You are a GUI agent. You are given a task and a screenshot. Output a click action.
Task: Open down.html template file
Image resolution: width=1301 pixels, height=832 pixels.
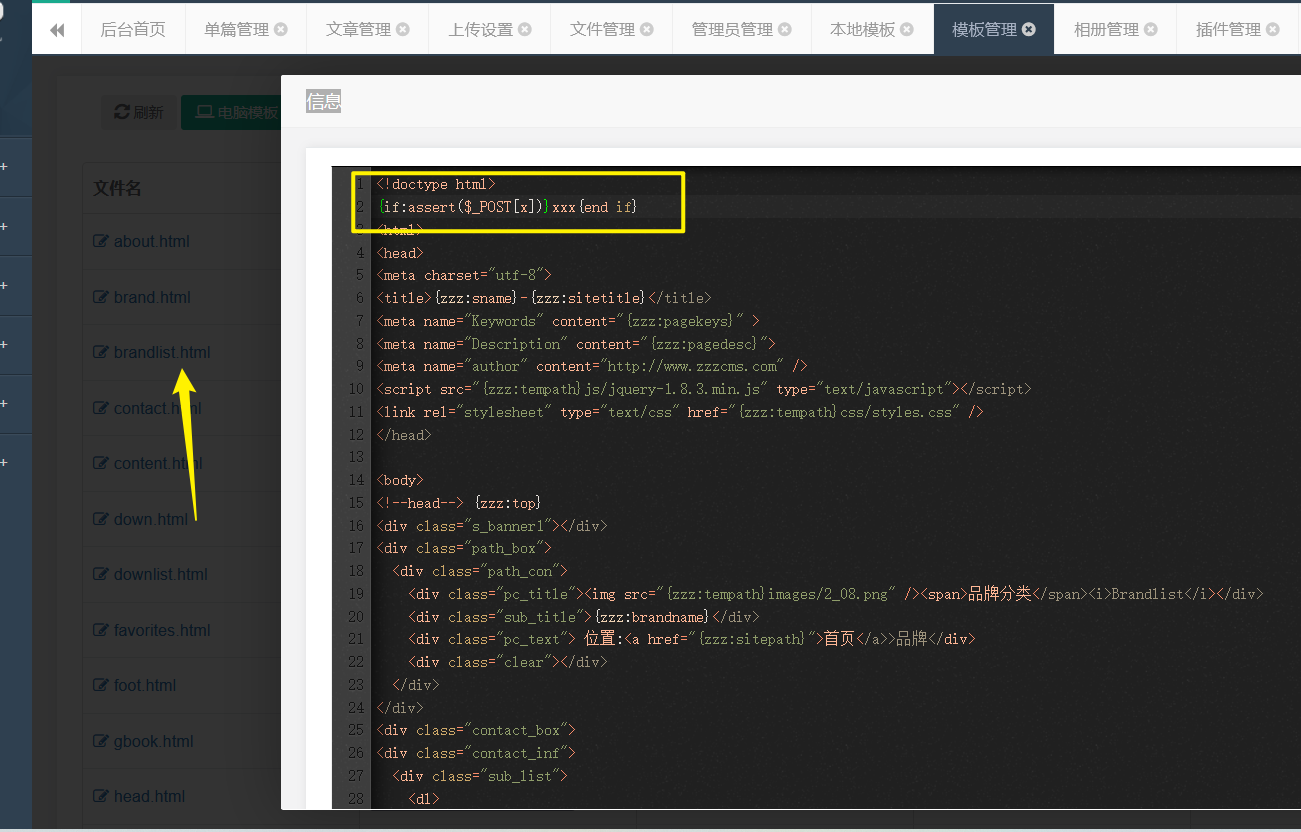(151, 519)
